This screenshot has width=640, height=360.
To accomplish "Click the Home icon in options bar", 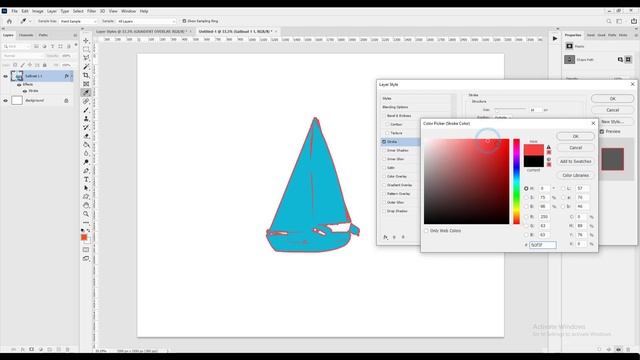I will point(9,21).
